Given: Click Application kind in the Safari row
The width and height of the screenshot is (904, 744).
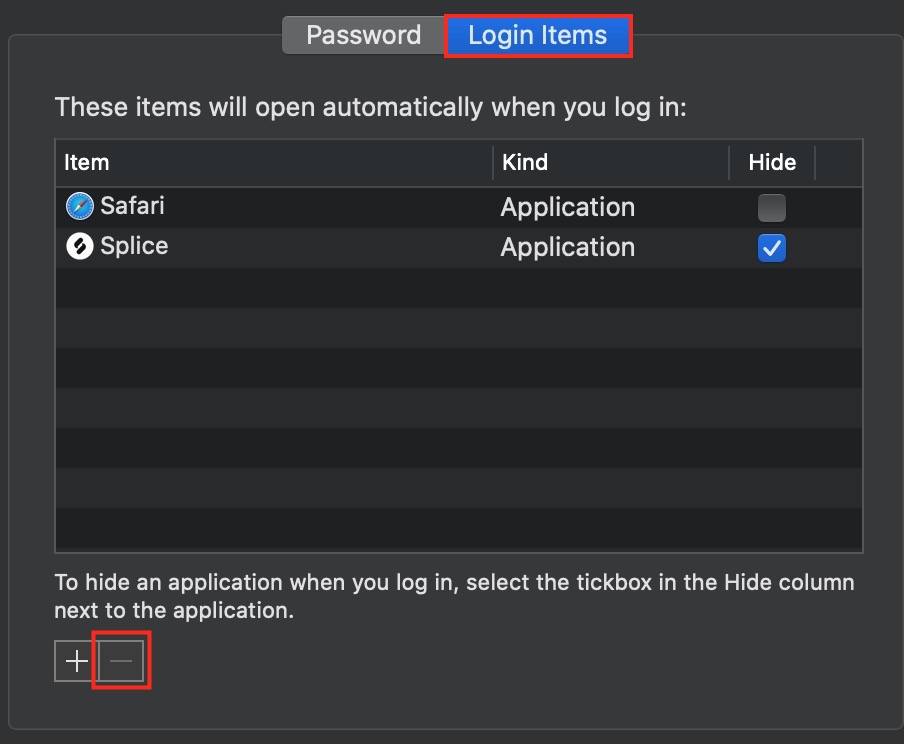Looking at the screenshot, I should (x=567, y=208).
